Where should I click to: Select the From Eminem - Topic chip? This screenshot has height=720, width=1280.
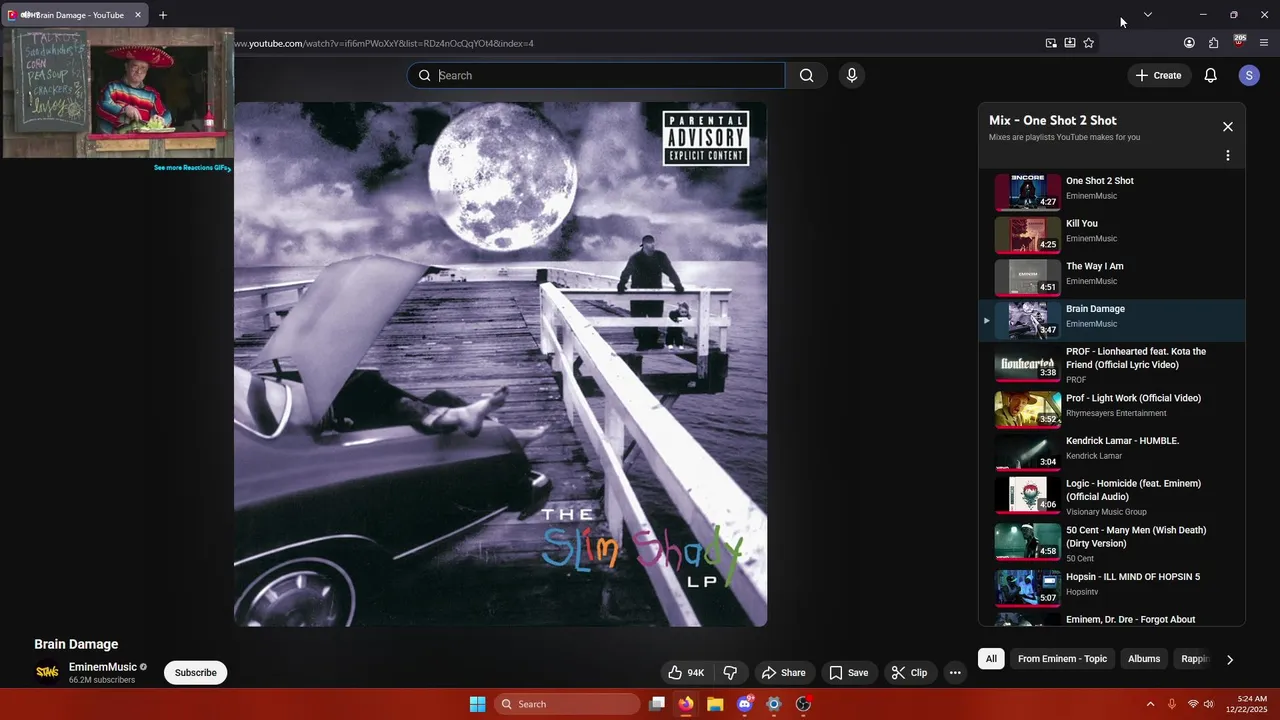pos(1062,659)
